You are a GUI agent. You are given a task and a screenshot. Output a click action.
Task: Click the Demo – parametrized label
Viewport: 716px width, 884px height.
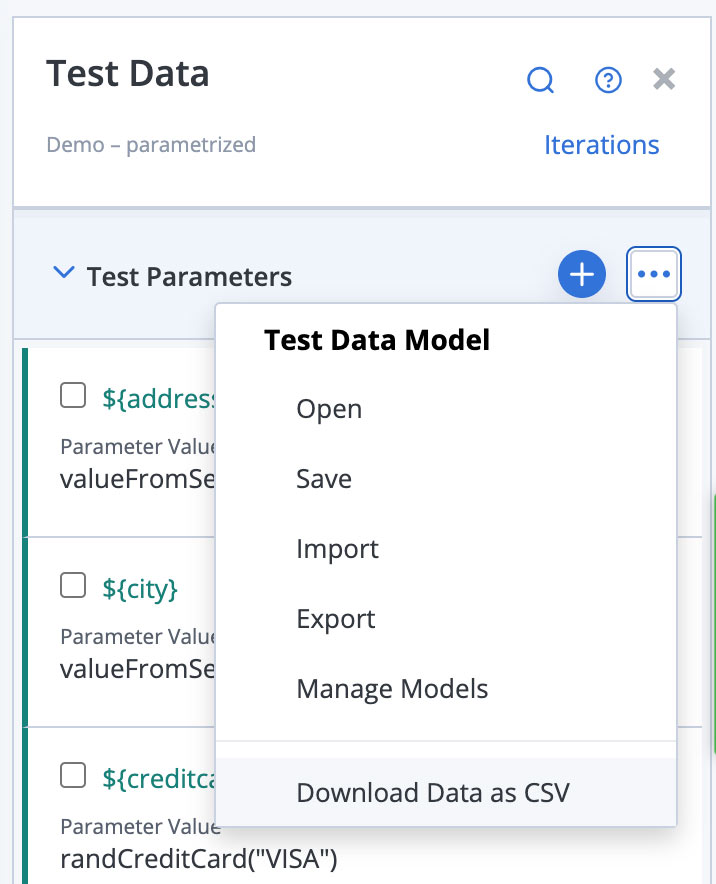[x=151, y=144]
